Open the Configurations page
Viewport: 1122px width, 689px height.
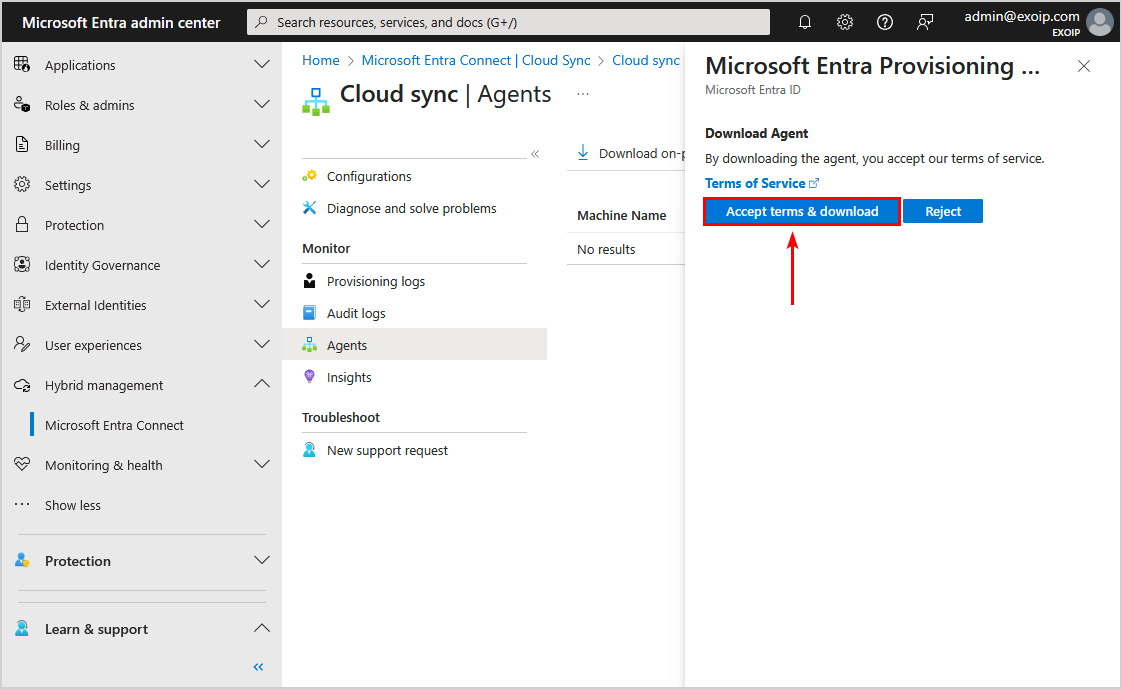click(x=369, y=176)
